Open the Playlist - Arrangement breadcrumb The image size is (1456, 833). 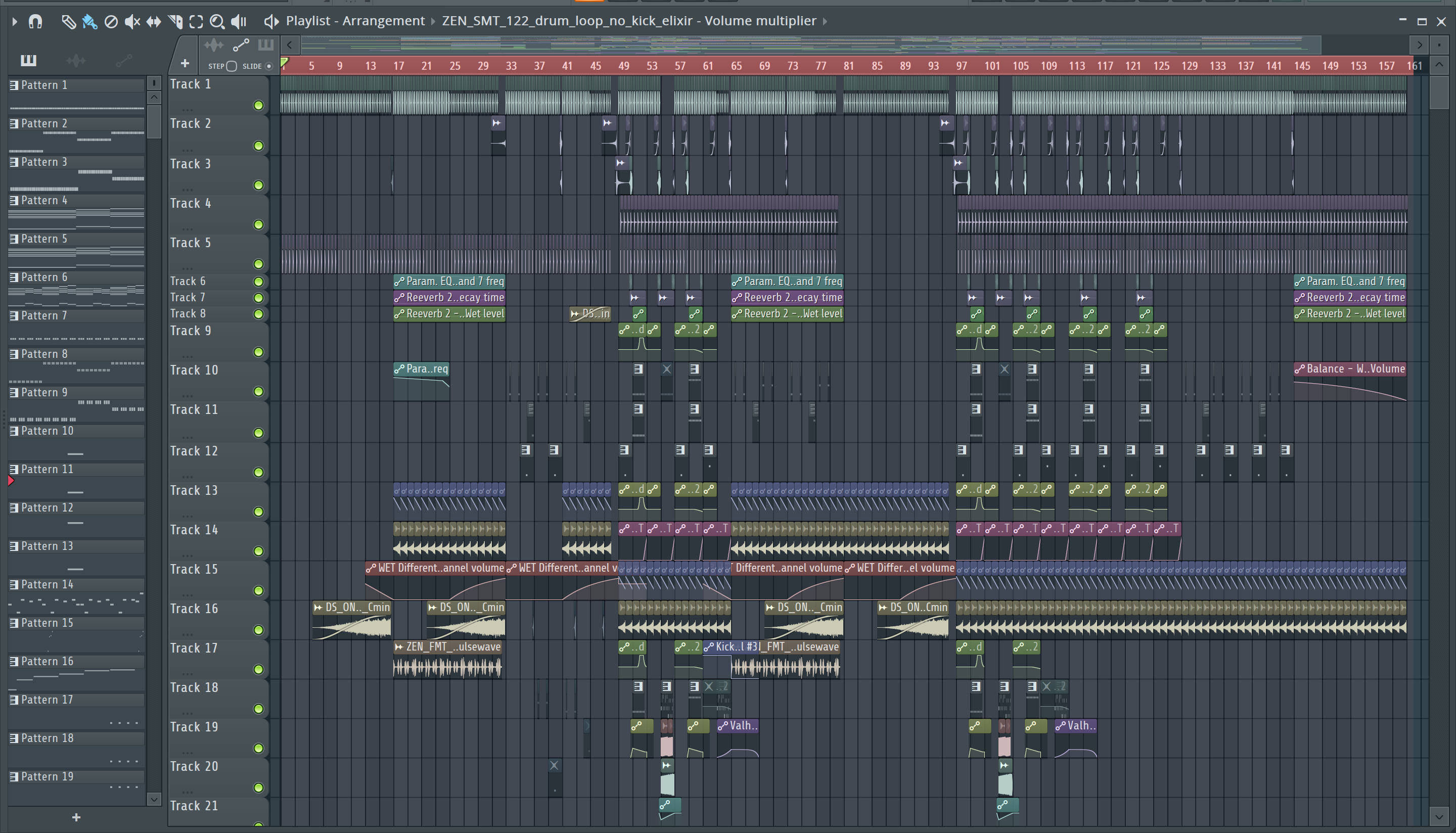tap(355, 21)
